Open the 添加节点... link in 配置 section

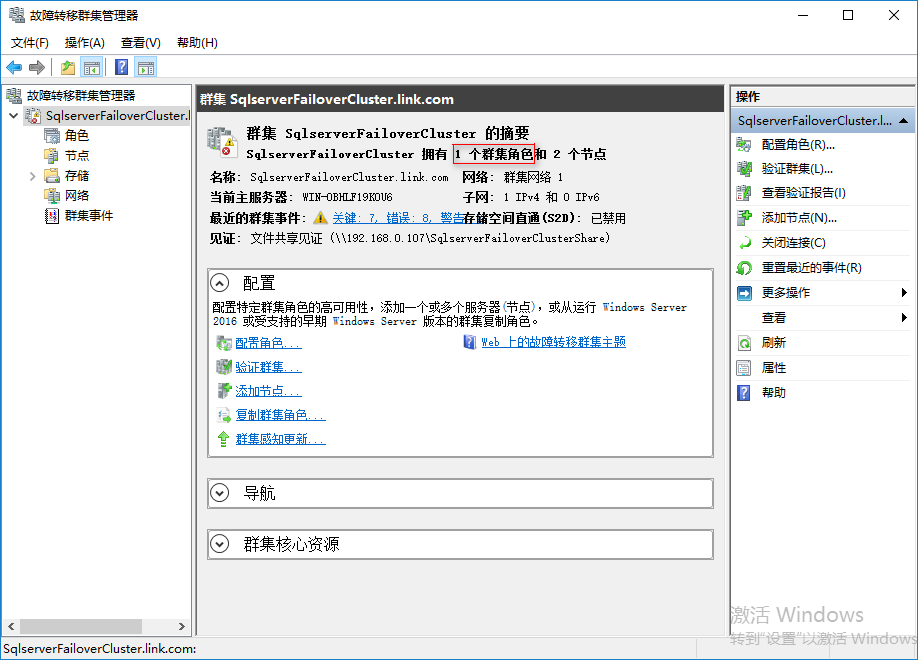coord(268,391)
